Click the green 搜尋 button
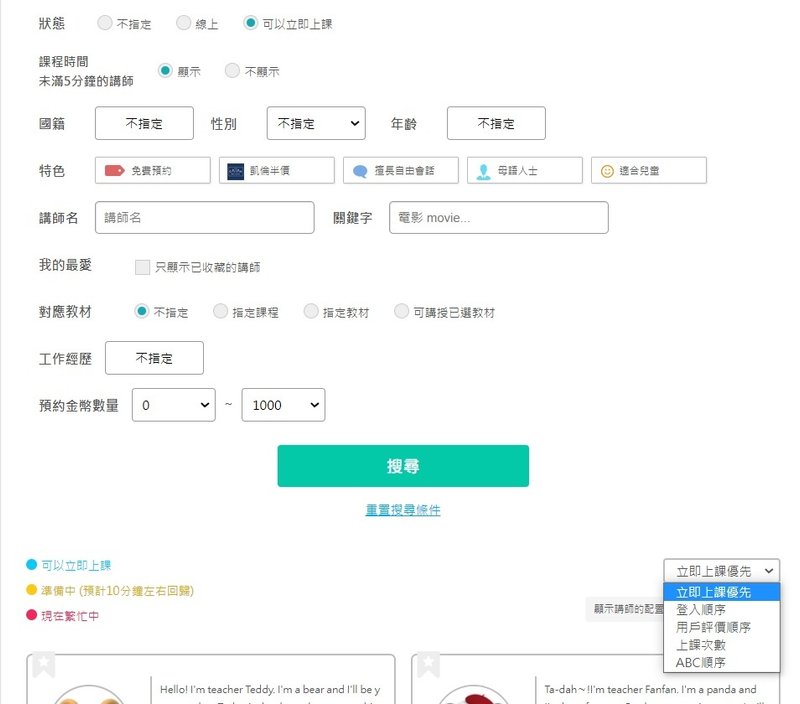Viewport: 800px width, 704px height. 403,466
